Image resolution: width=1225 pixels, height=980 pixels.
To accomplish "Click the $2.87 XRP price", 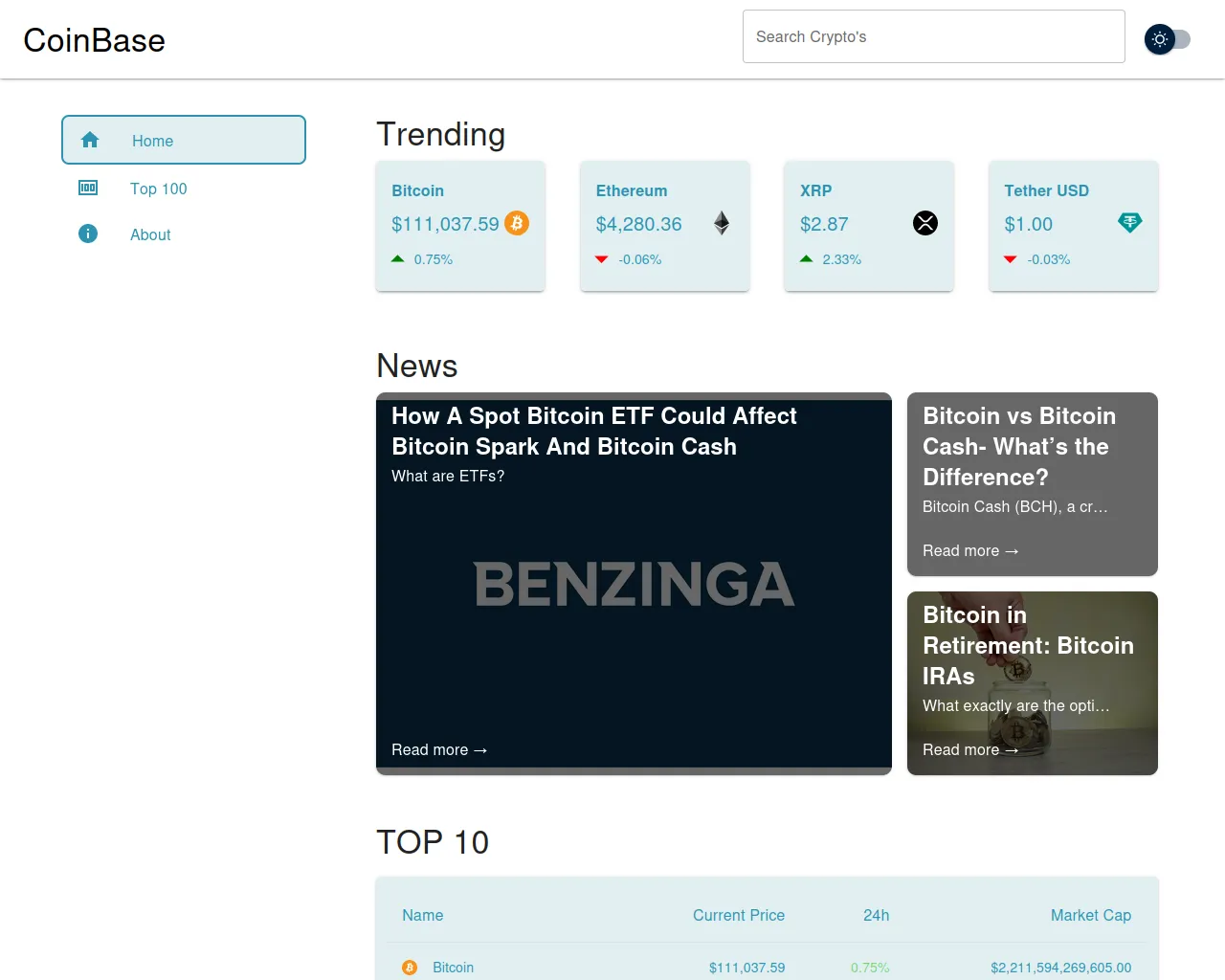I will 824,224.
